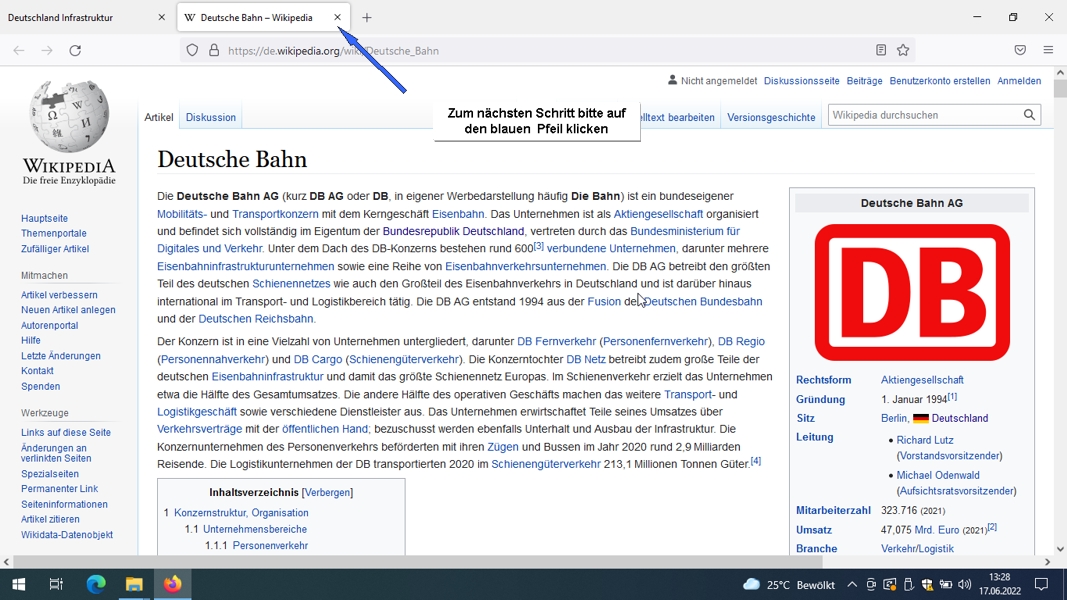
Task: Click the horizontal scrollbar at page bottom
Action: [x=418, y=562]
